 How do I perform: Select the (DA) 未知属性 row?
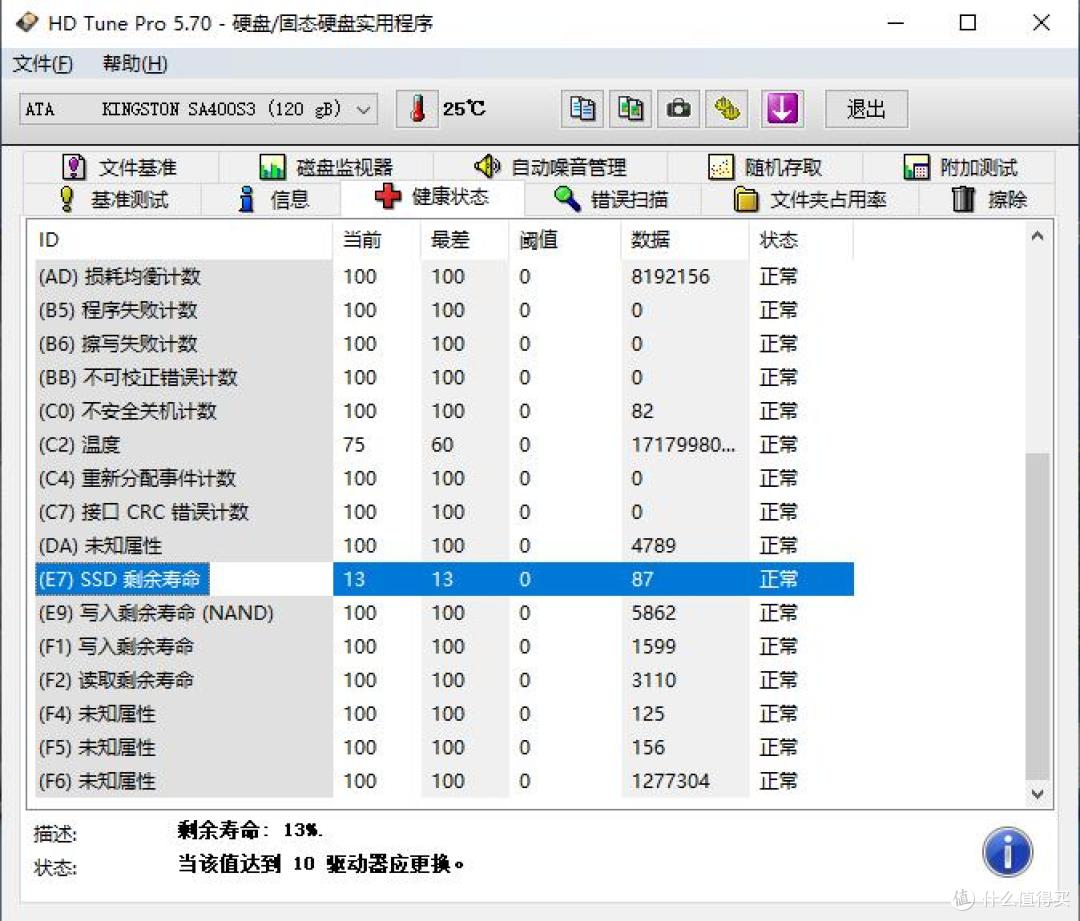pyautogui.click(x=444, y=546)
